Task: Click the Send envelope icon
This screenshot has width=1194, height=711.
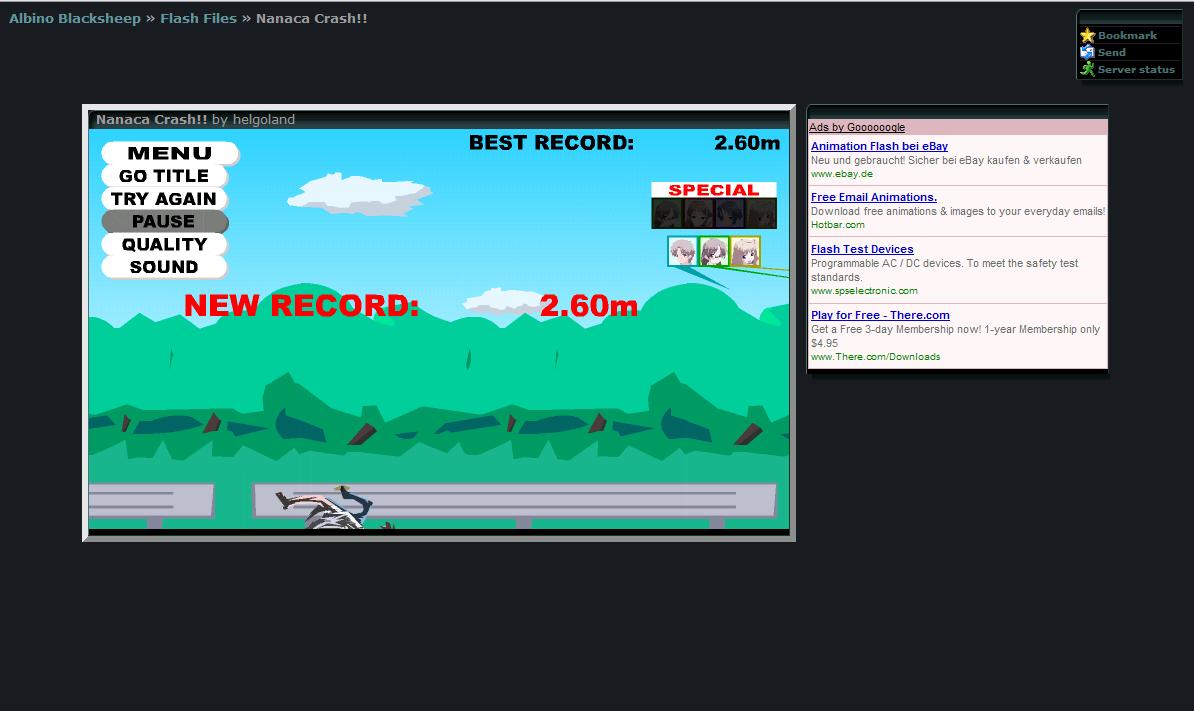Action: pos(1087,52)
